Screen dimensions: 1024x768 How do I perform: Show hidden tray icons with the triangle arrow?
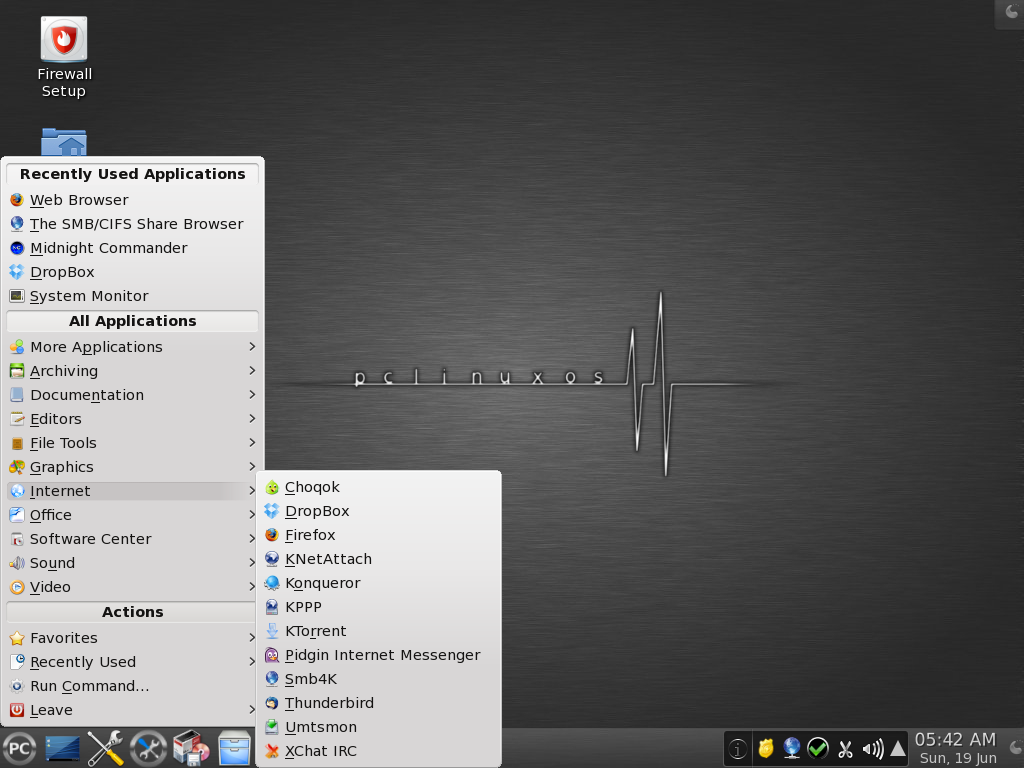(x=898, y=748)
